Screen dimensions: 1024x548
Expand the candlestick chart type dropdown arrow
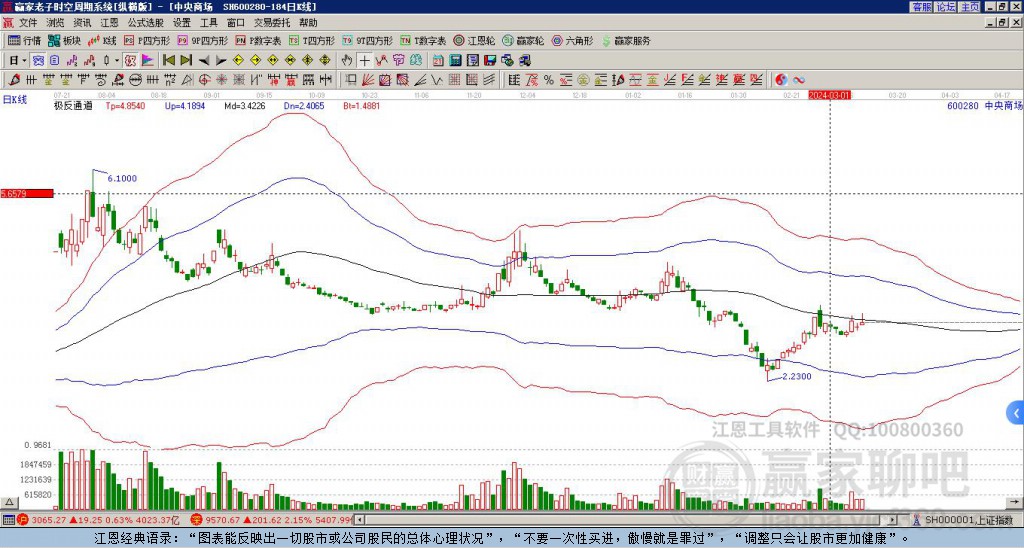(x=117, y=61)
